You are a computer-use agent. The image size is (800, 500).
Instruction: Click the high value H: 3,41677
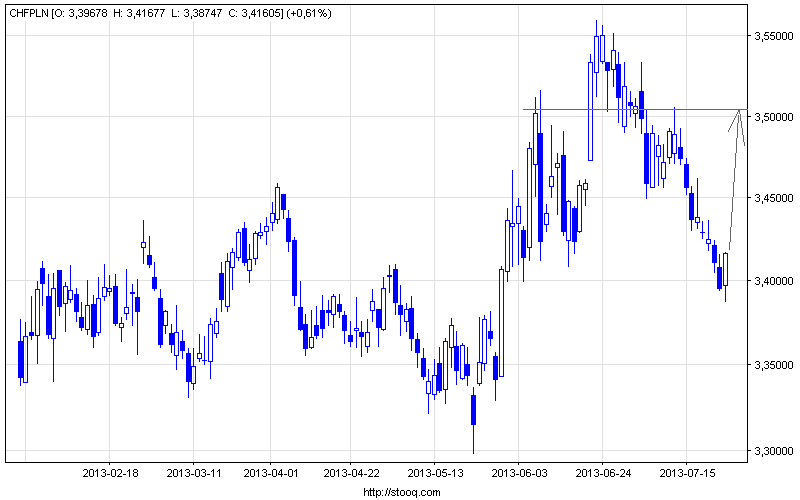139,14
